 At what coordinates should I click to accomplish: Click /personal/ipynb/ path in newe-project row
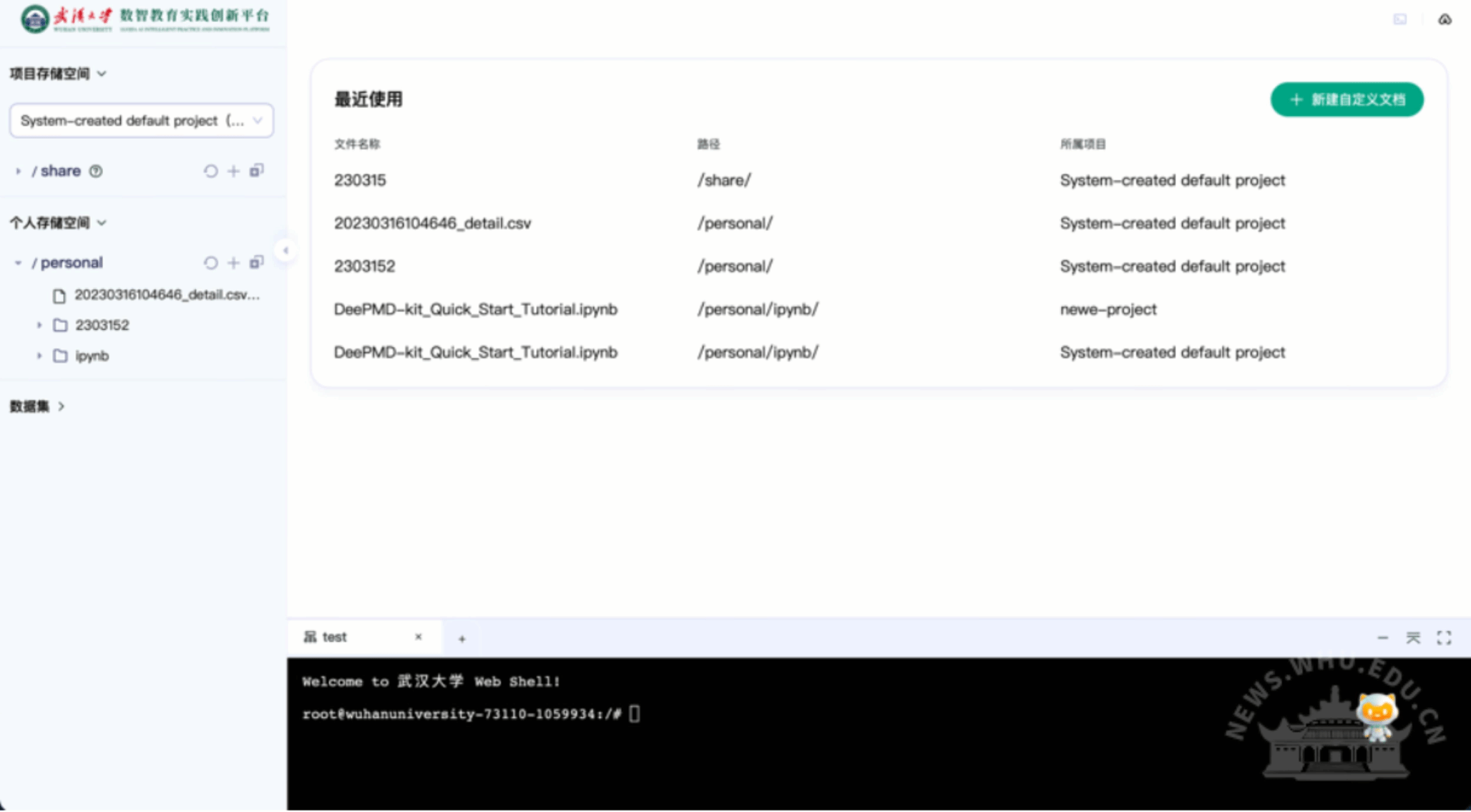coord(758,309)
